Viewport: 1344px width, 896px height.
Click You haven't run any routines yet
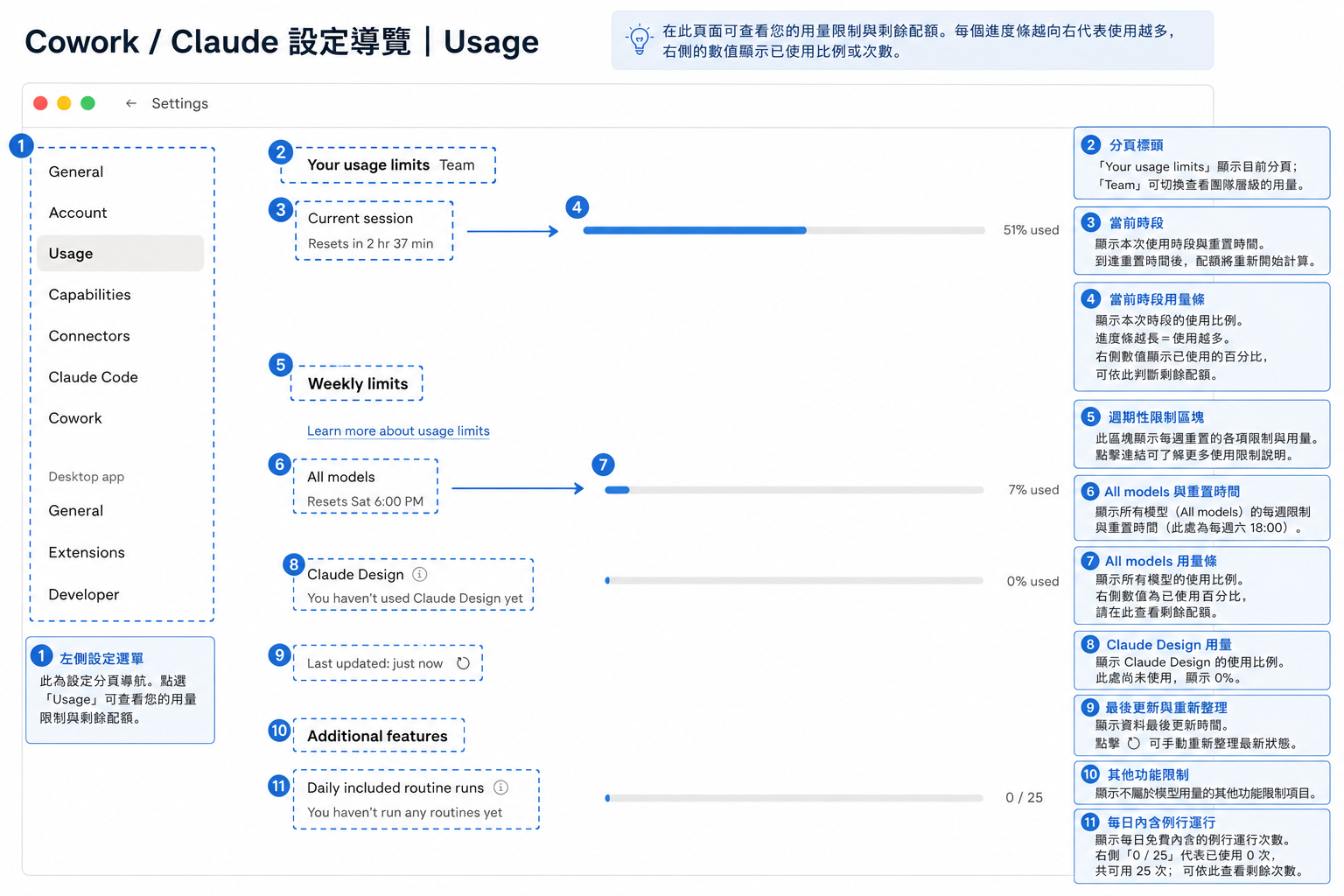click(x=404, y=812)
